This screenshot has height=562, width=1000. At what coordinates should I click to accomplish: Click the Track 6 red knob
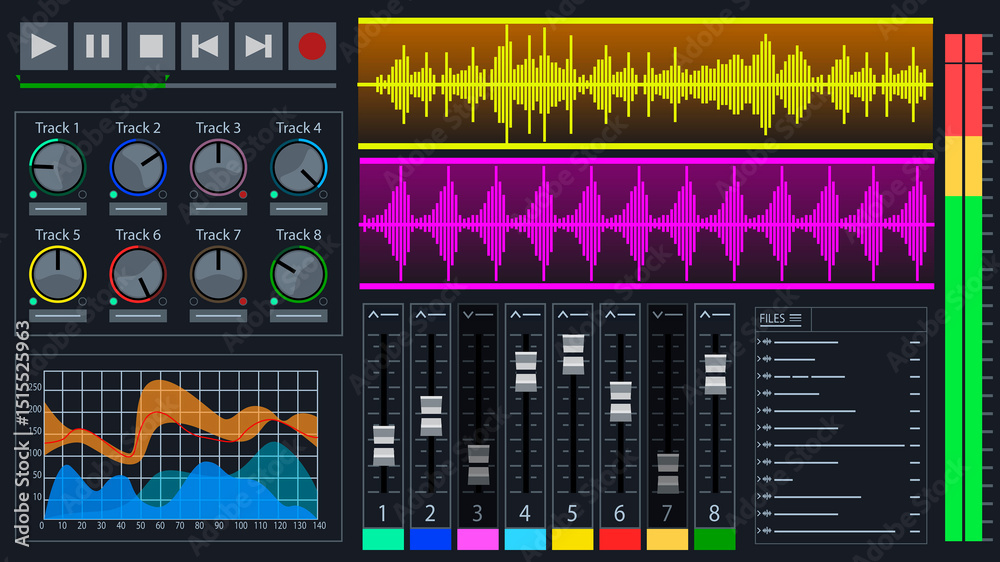click(138, 274)
